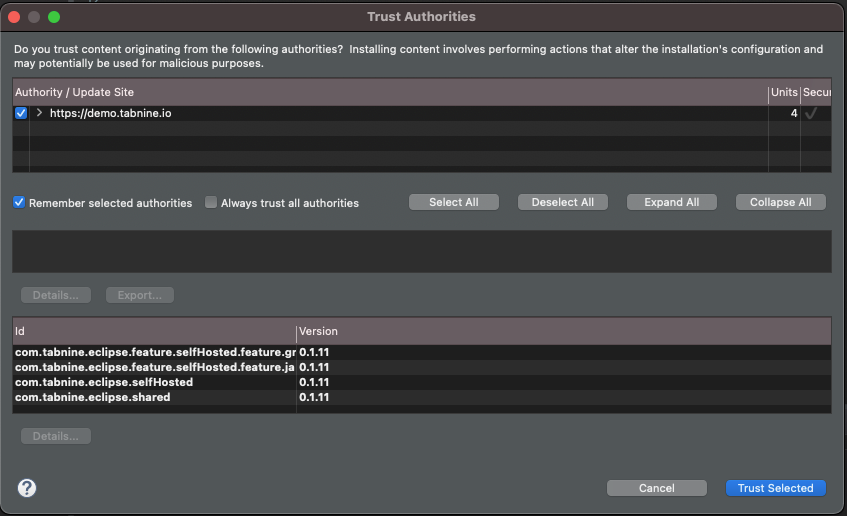Image resolution: width=847 pixels, height=516 pixels.
Task: Cancel the Trust Authorities dialog
Action: pyautogui.click(x=656, y=488)
